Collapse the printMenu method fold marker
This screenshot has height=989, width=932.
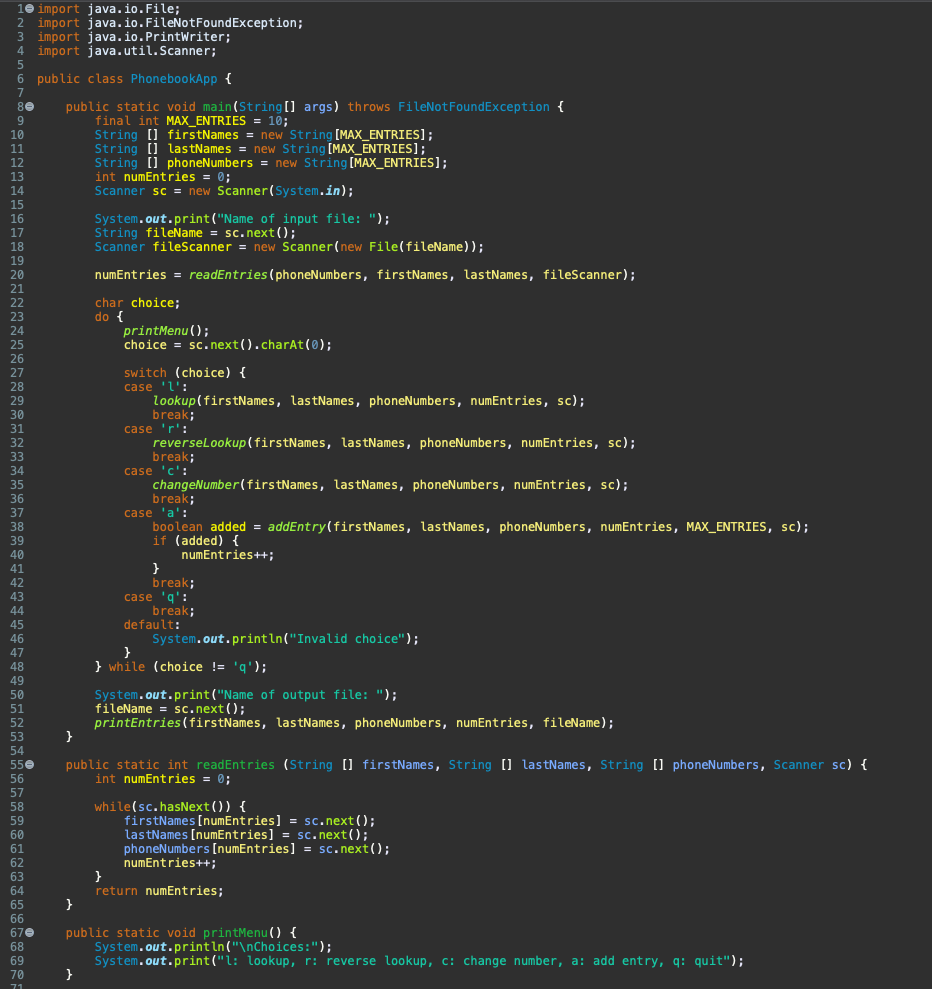click(x=30, y=932)
